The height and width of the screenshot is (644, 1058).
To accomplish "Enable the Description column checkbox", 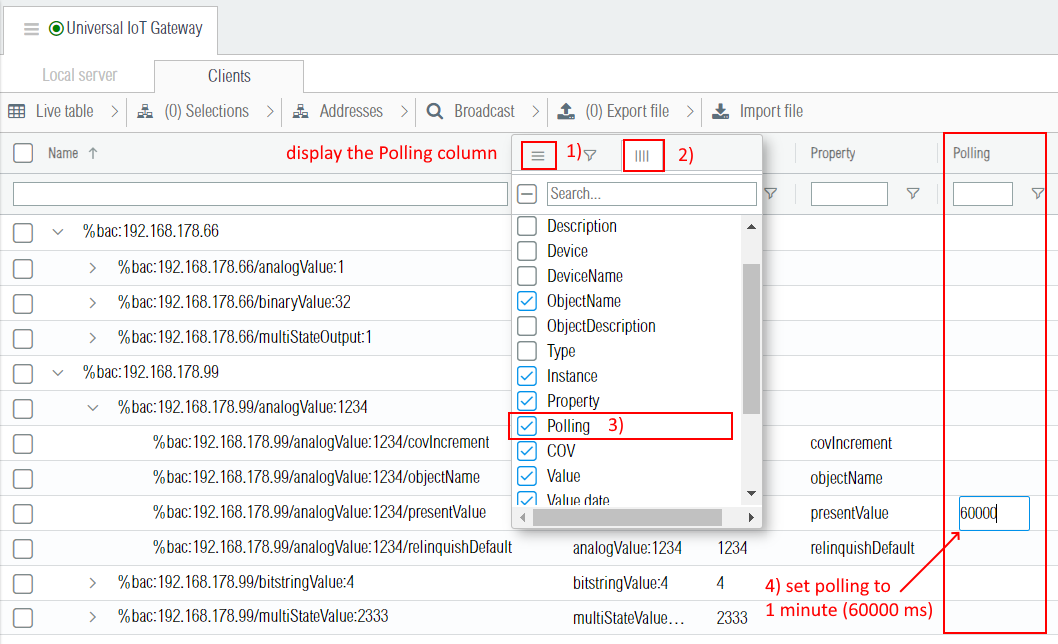I will 527,226.
